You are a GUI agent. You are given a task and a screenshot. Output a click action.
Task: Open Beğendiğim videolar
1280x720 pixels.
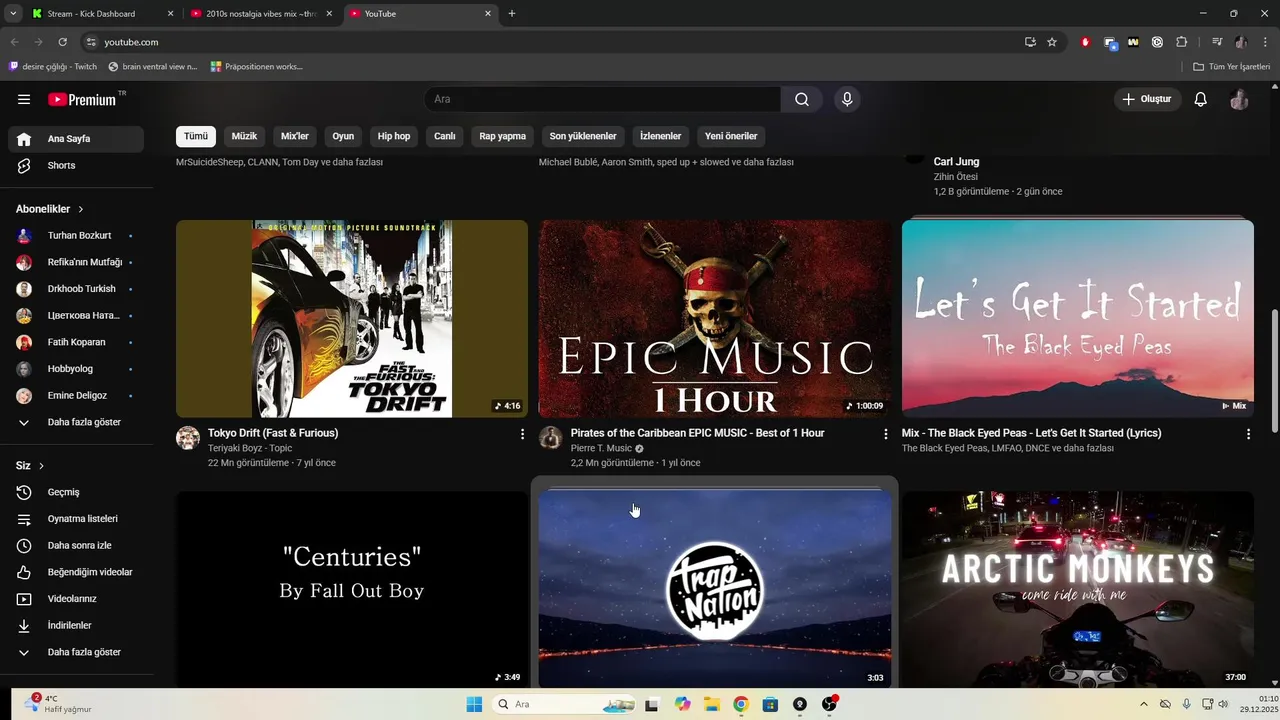pyautogui.click(x=76, y=572)
